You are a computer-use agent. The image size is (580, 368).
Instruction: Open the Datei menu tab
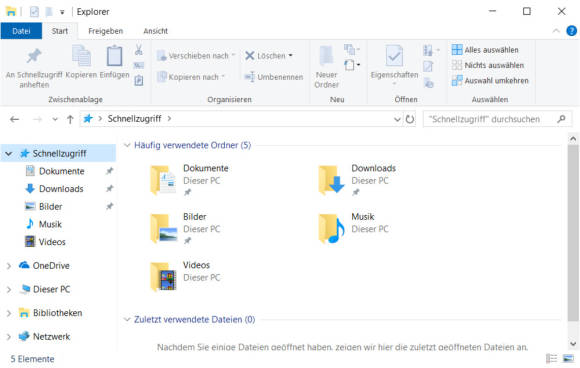(x=21, y=31)
